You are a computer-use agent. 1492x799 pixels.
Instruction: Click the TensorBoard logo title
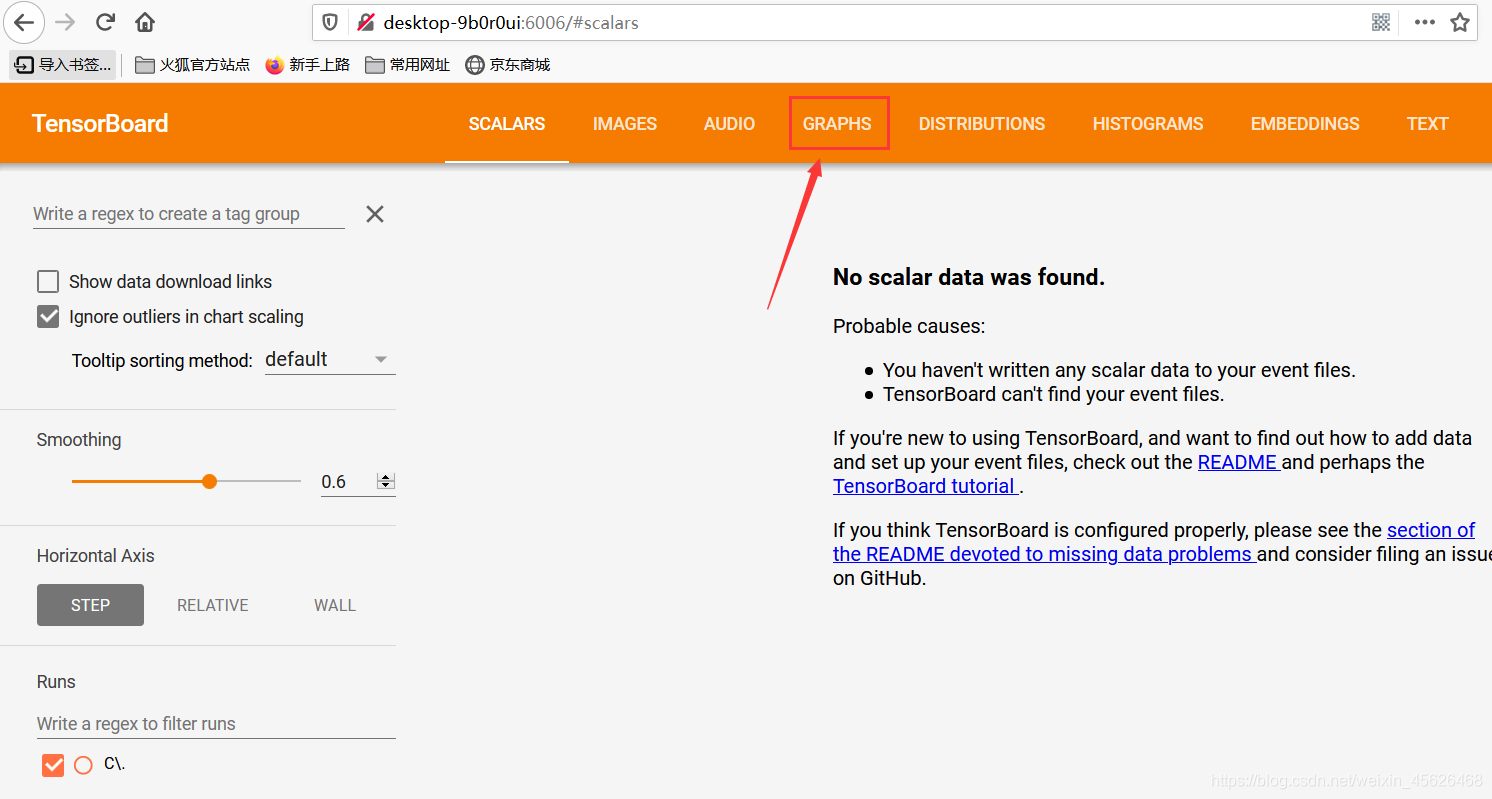pos(100,124)
